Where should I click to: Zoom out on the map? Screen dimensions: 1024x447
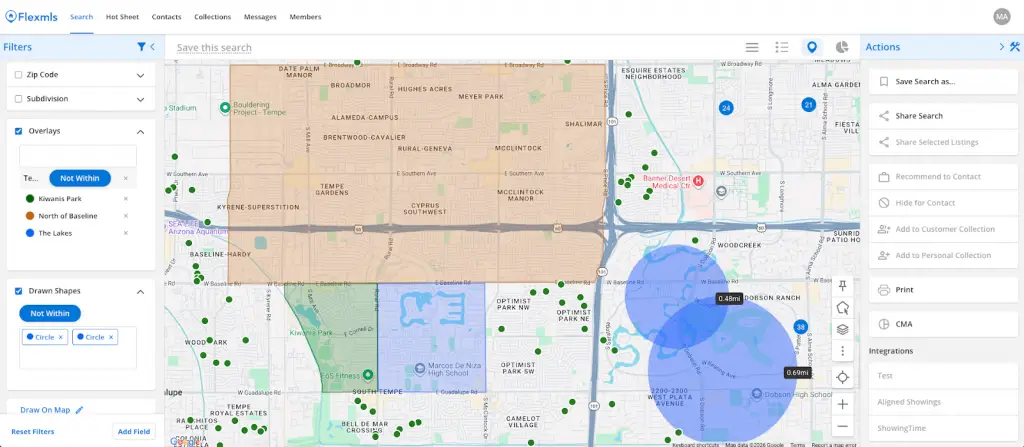(842, 427)
